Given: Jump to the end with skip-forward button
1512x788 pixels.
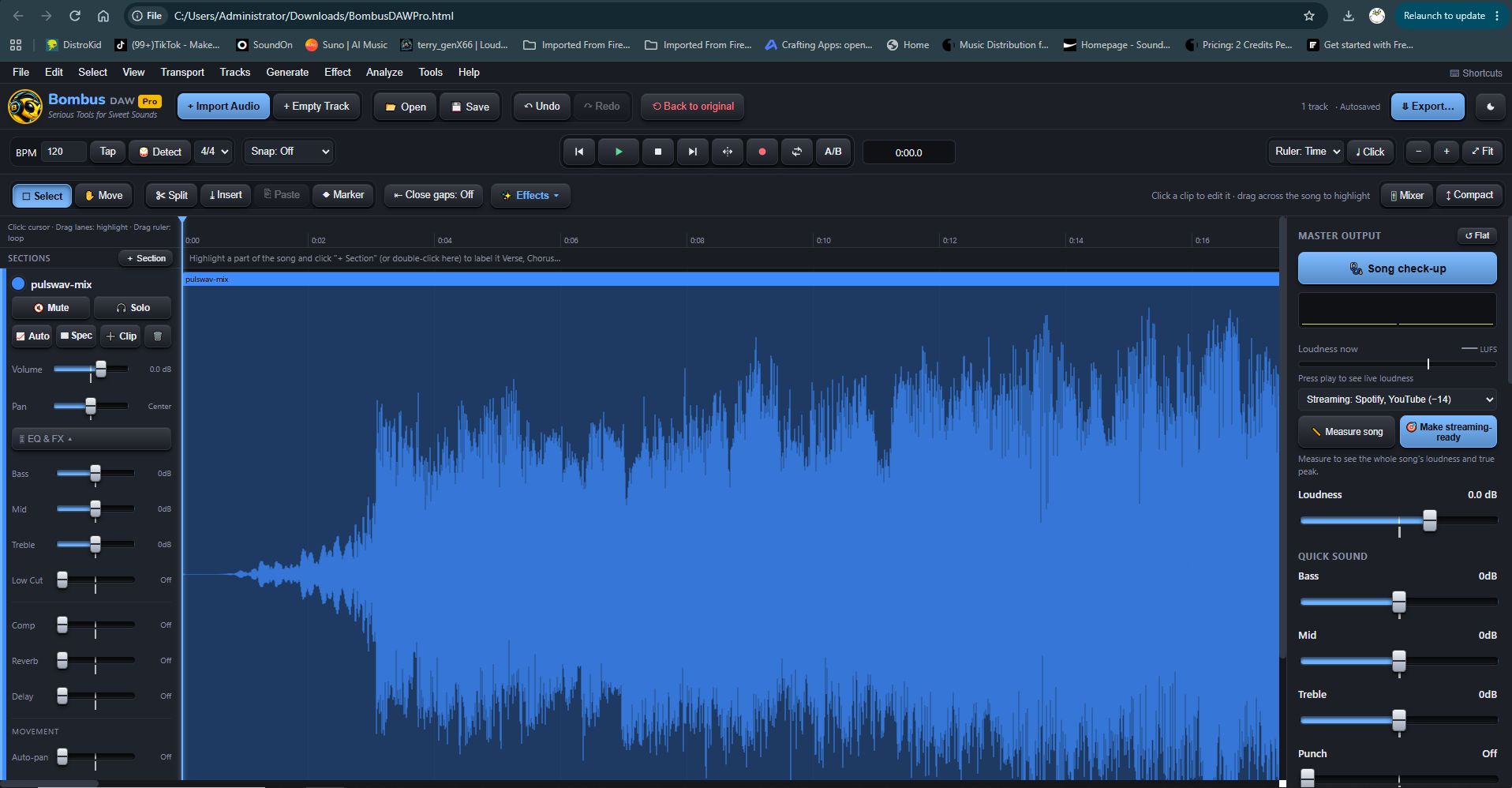Looking at the screenshot, I should [x=692, y=152].
